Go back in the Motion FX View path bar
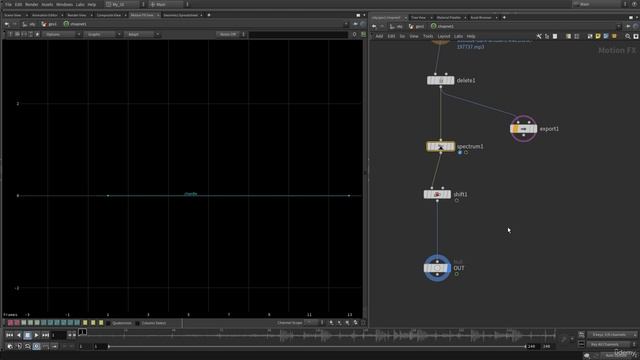The height and width of the screenshot is (360, 640). [7, 24]
